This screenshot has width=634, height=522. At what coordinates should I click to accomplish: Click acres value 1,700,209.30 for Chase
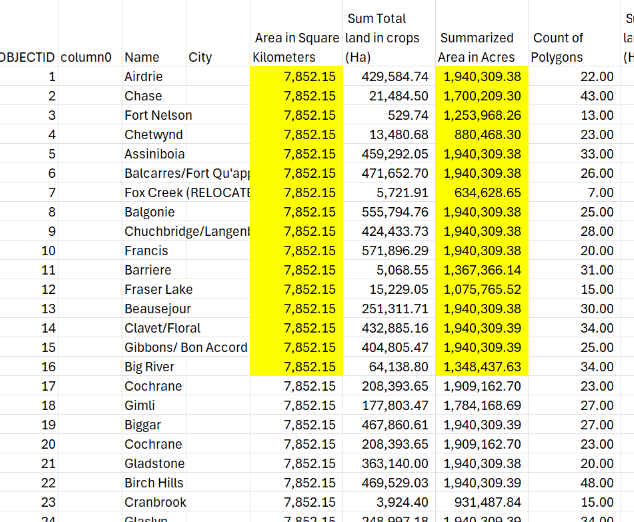coord(482,96)
